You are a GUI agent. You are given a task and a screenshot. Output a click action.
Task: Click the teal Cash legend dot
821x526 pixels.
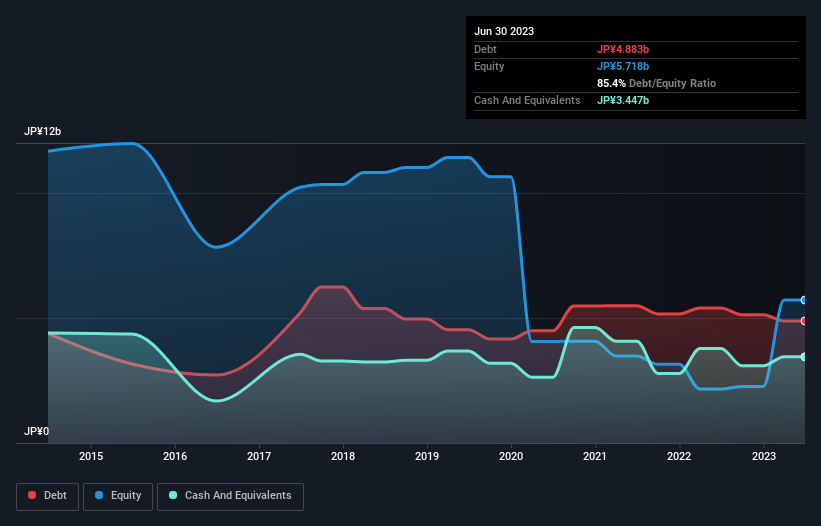pyautogui.click(x=173, y=495)
